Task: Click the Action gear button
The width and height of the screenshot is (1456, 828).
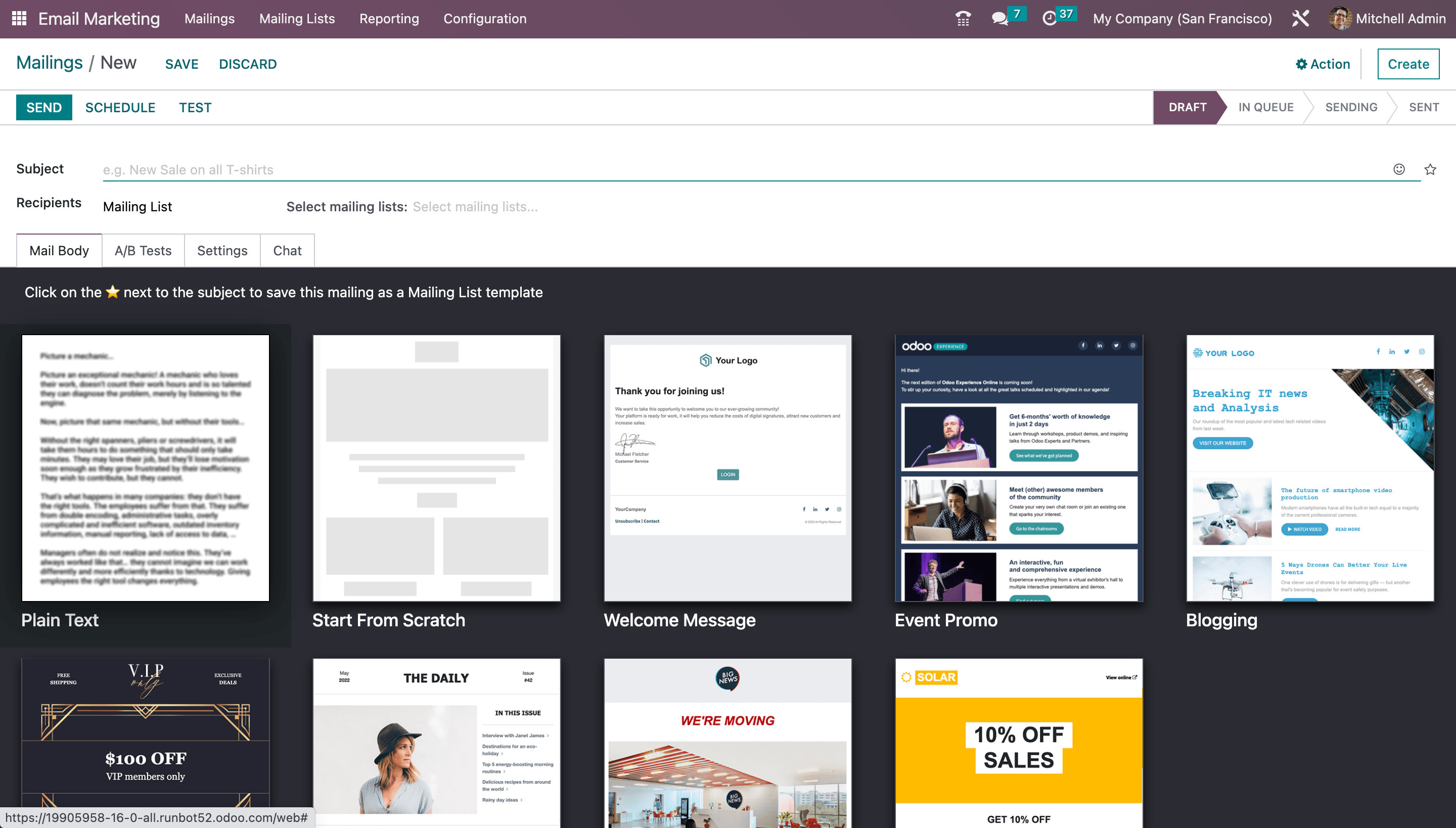Action: pos(1323,64)
